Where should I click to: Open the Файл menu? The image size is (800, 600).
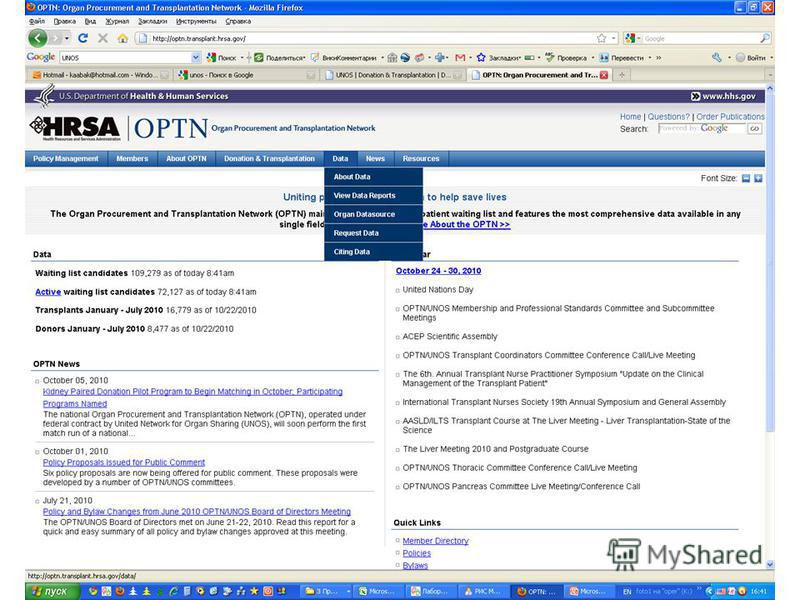pos(37,21)
